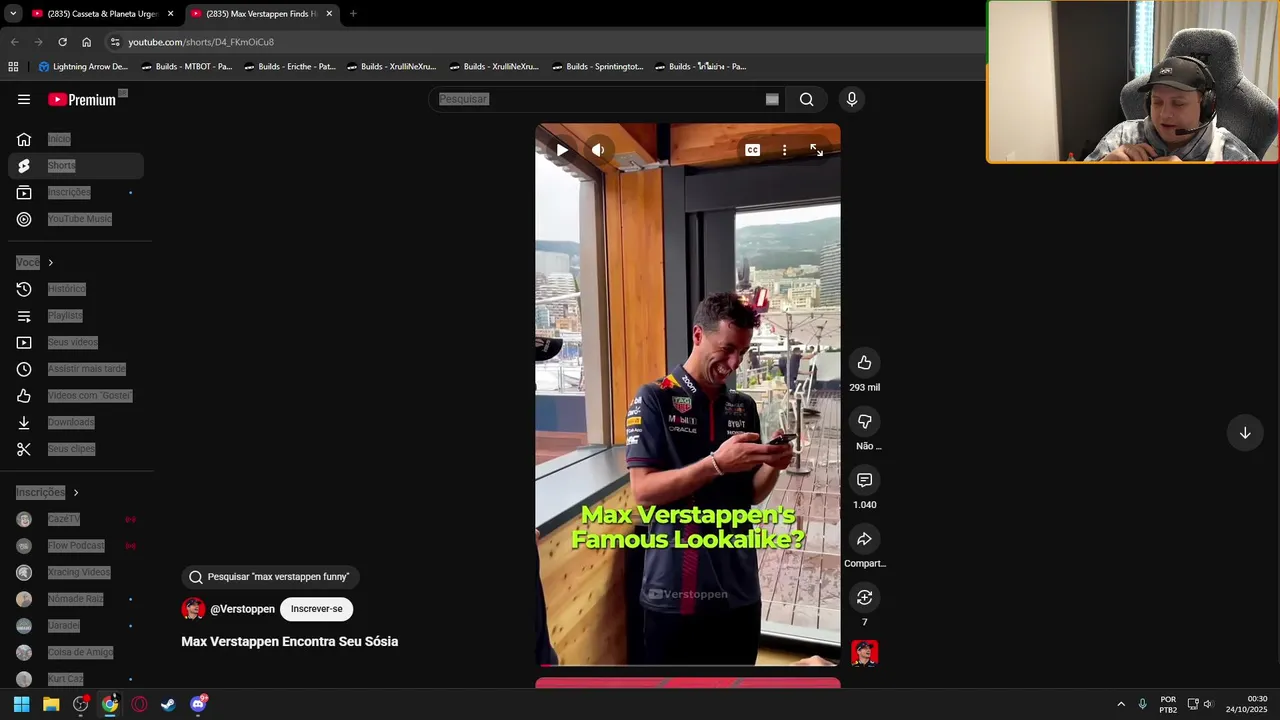Open Discord from the taskbar
1280x720 pixels.
click(198, 704)
